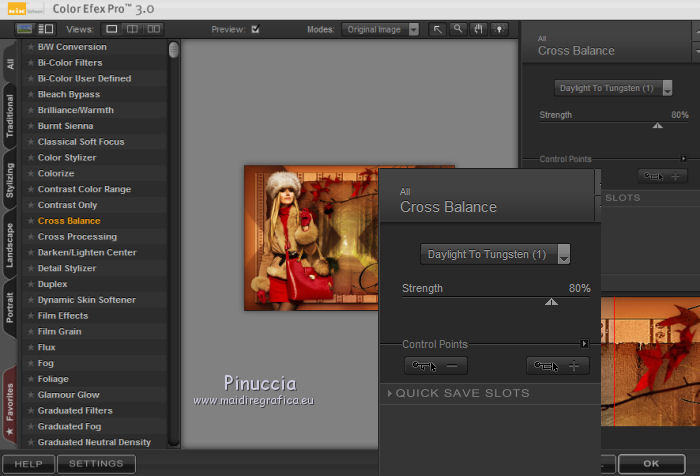This screenshot has width=700, height=476.
Task: Click add control point button in enlarged panel
Action: (558, 366)
